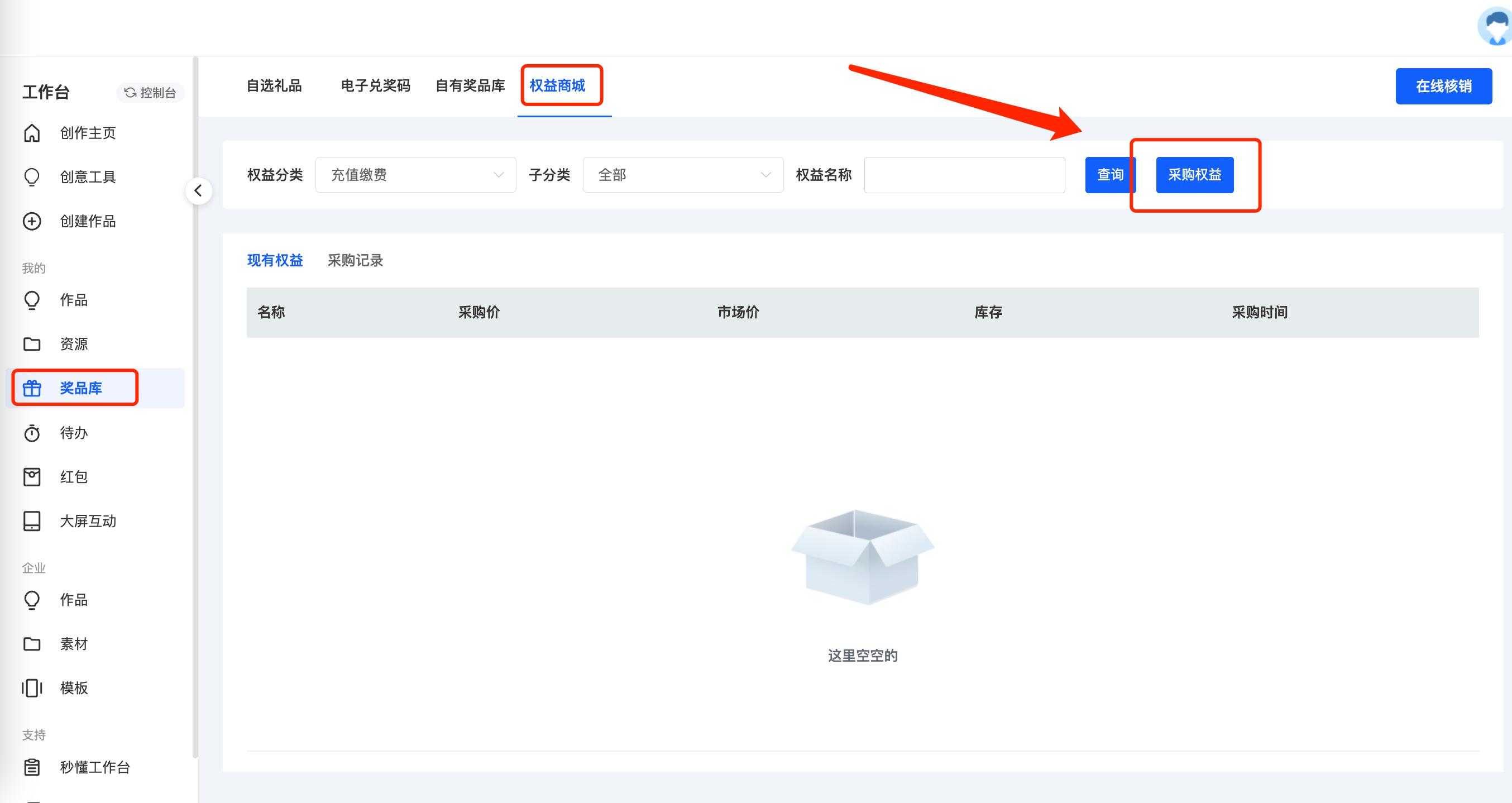Collapse the sidebar with the chevron arrow
The width and height of the screenshot is (1512, 803).
click(198, 191)
